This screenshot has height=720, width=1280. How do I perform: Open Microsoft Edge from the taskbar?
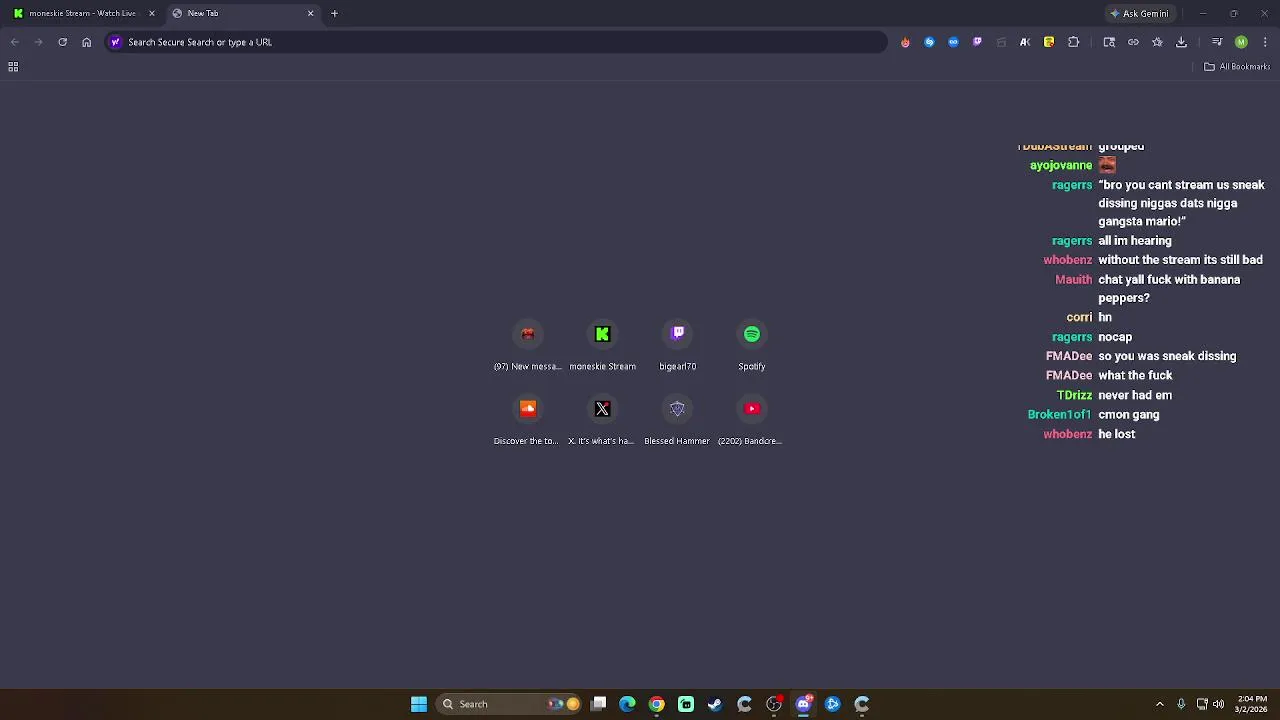[x=627, y=704]
